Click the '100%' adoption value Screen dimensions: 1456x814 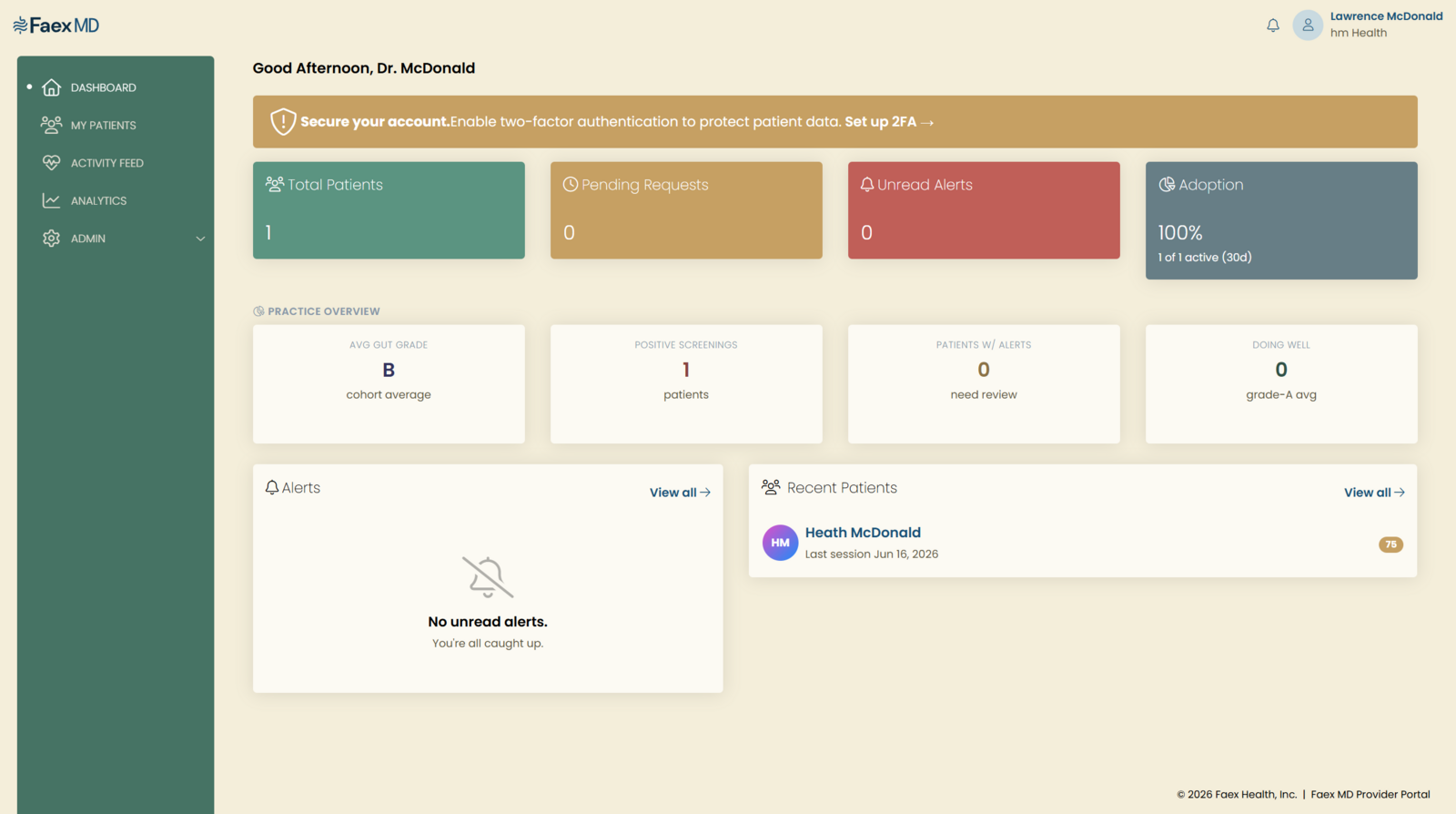pos(1180,233)
